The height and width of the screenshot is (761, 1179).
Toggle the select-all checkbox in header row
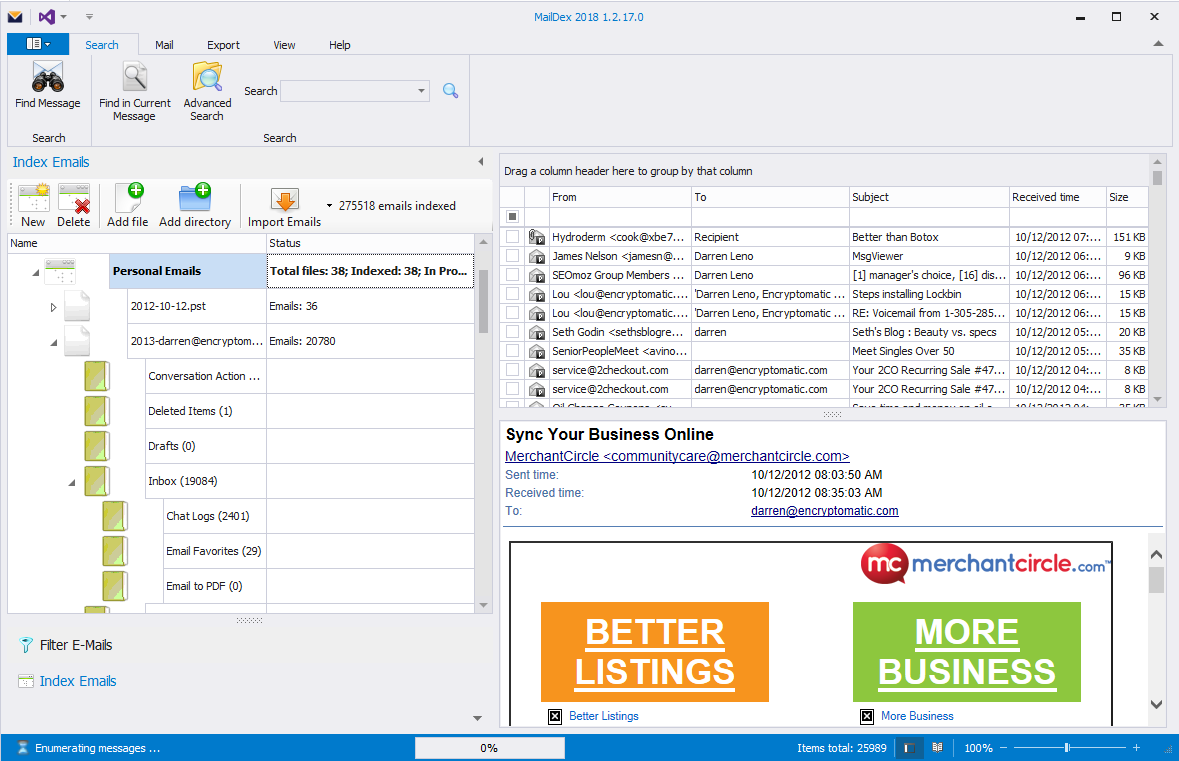[x=512, y=217]
